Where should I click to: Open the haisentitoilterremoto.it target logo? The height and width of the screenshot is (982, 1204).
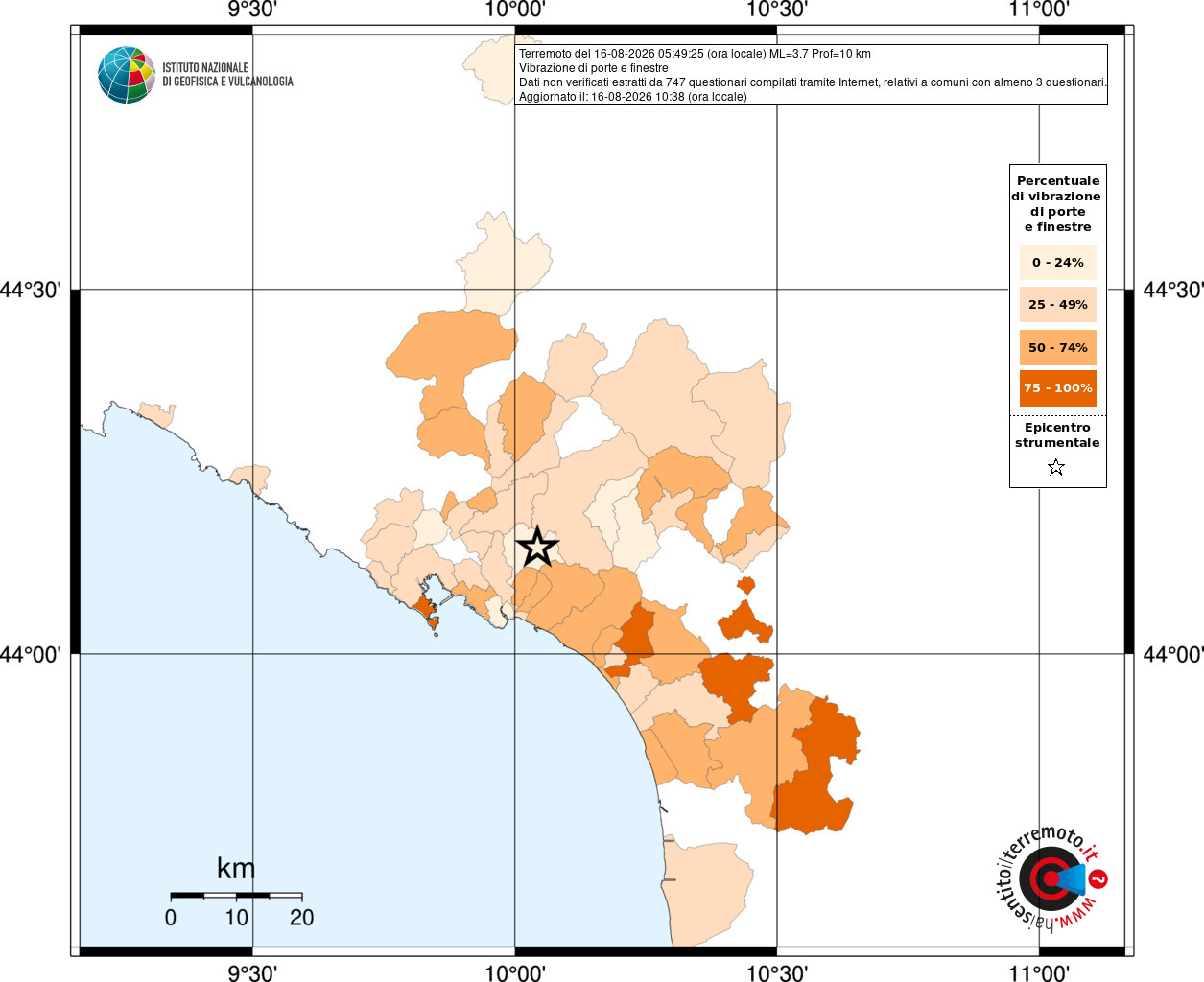point(1051,878)
